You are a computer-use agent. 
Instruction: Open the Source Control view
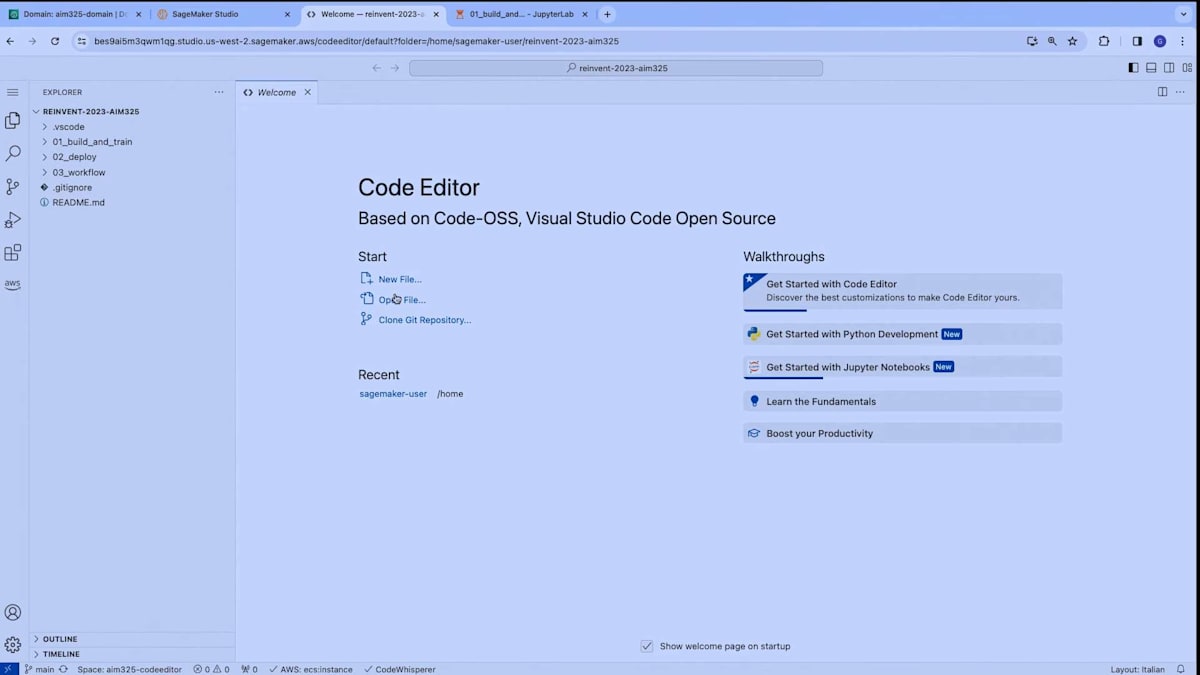pyautogui.click(x=13, y=187)
